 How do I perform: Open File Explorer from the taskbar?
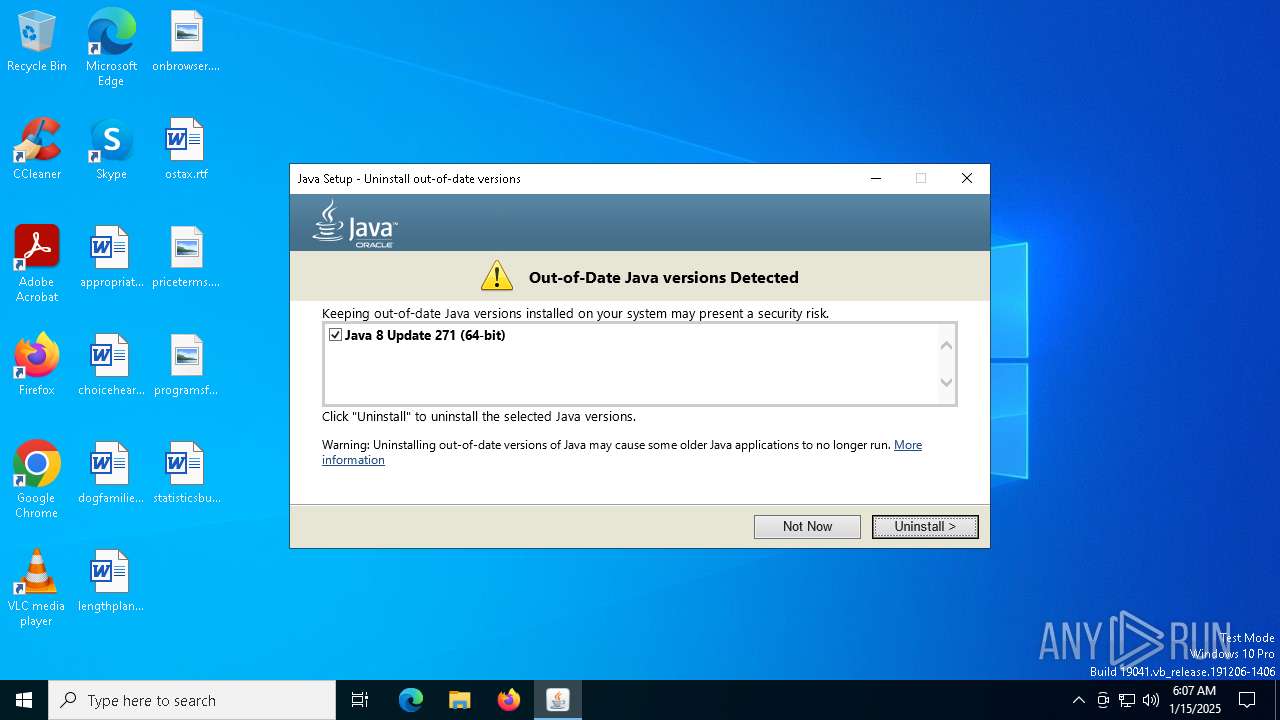[460, 700]
